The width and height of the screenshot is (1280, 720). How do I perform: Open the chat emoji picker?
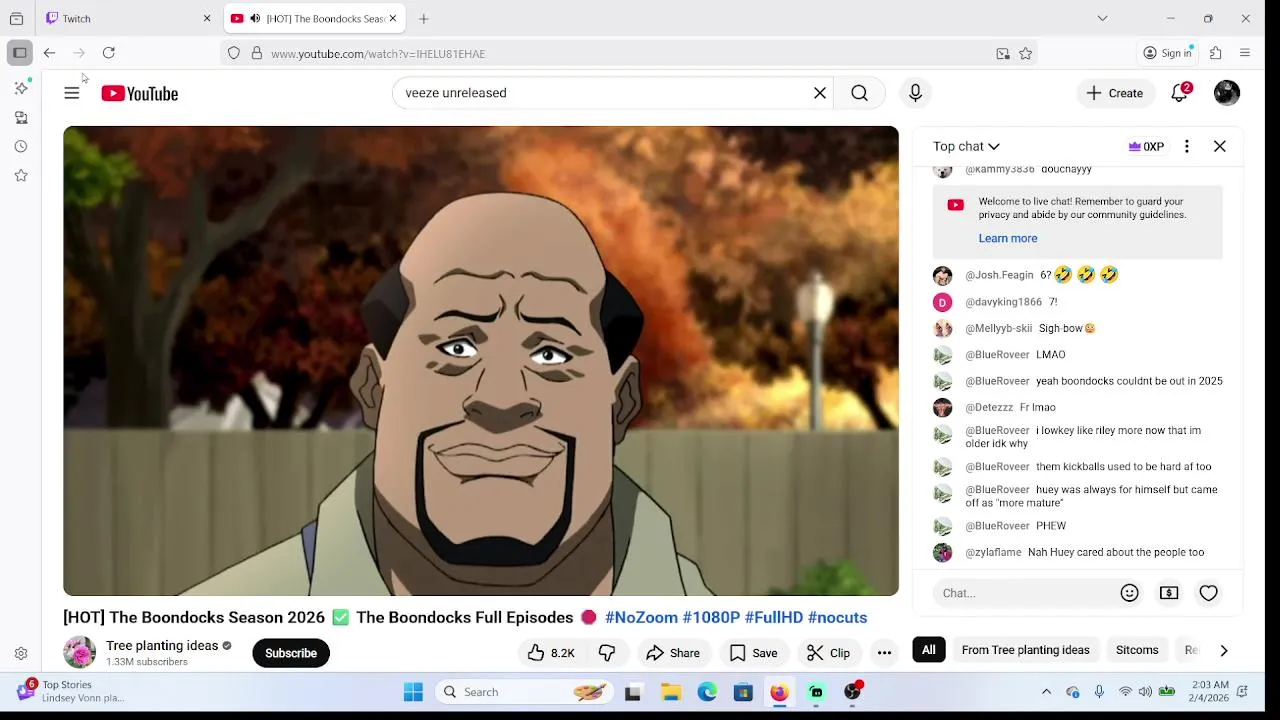1130,593
